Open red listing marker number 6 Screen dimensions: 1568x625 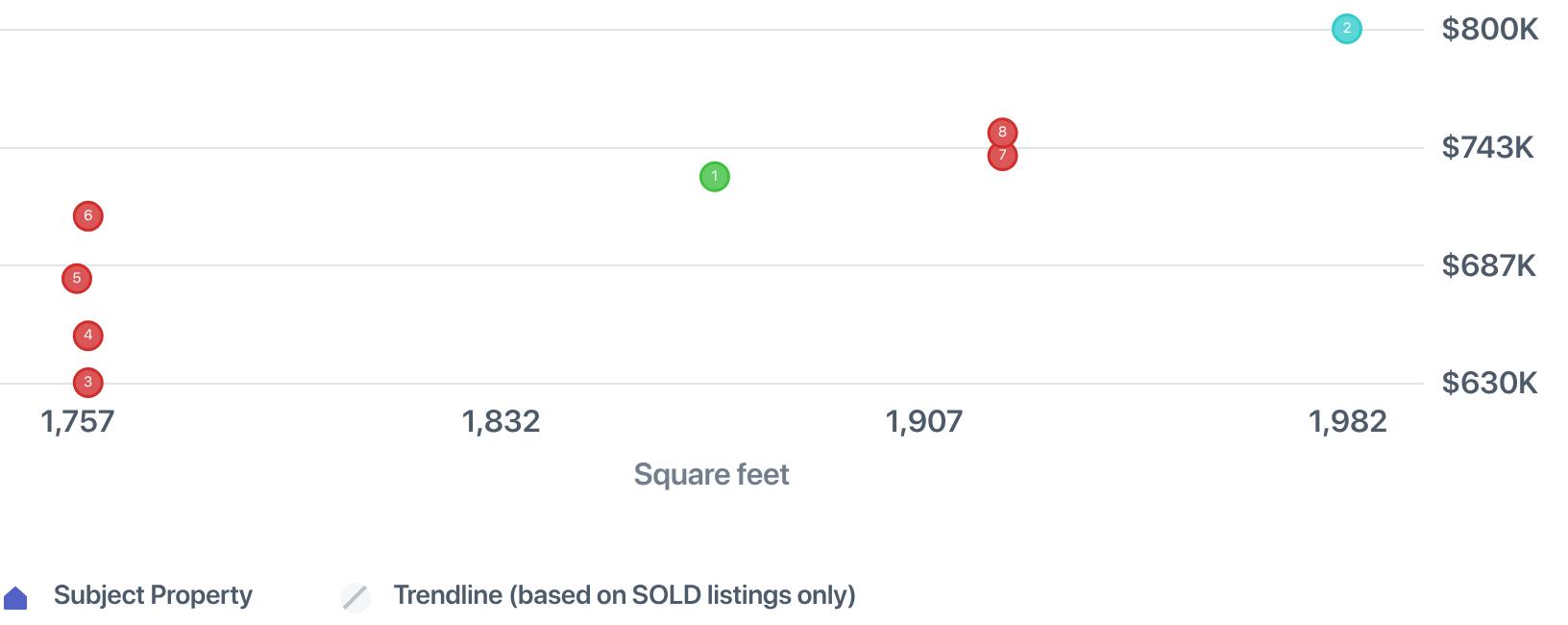coord(87,216)
